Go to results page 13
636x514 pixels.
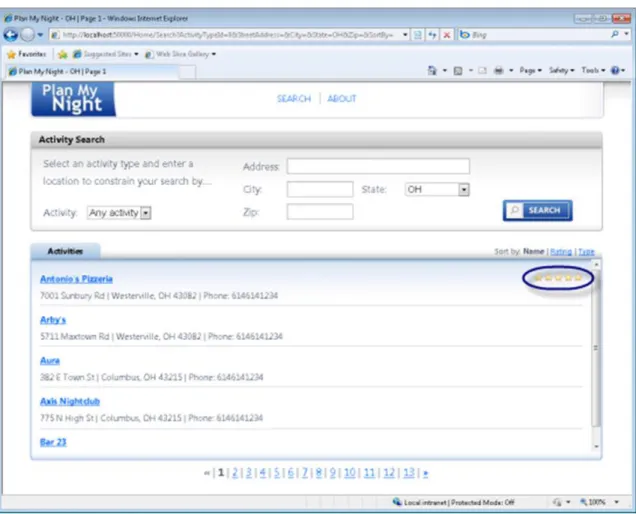point(409,473)
